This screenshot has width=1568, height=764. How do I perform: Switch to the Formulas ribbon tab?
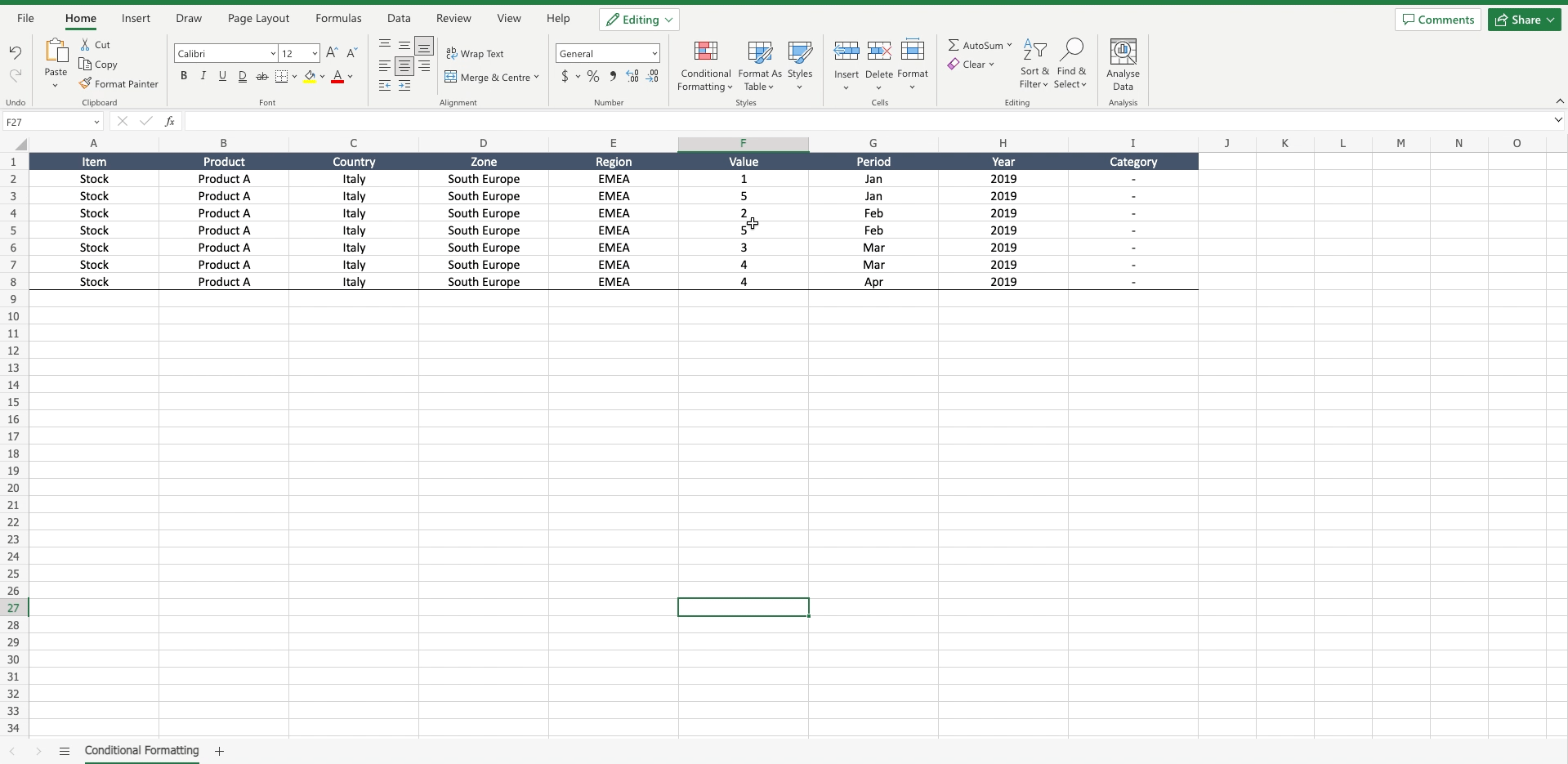(x=337, y=17)
